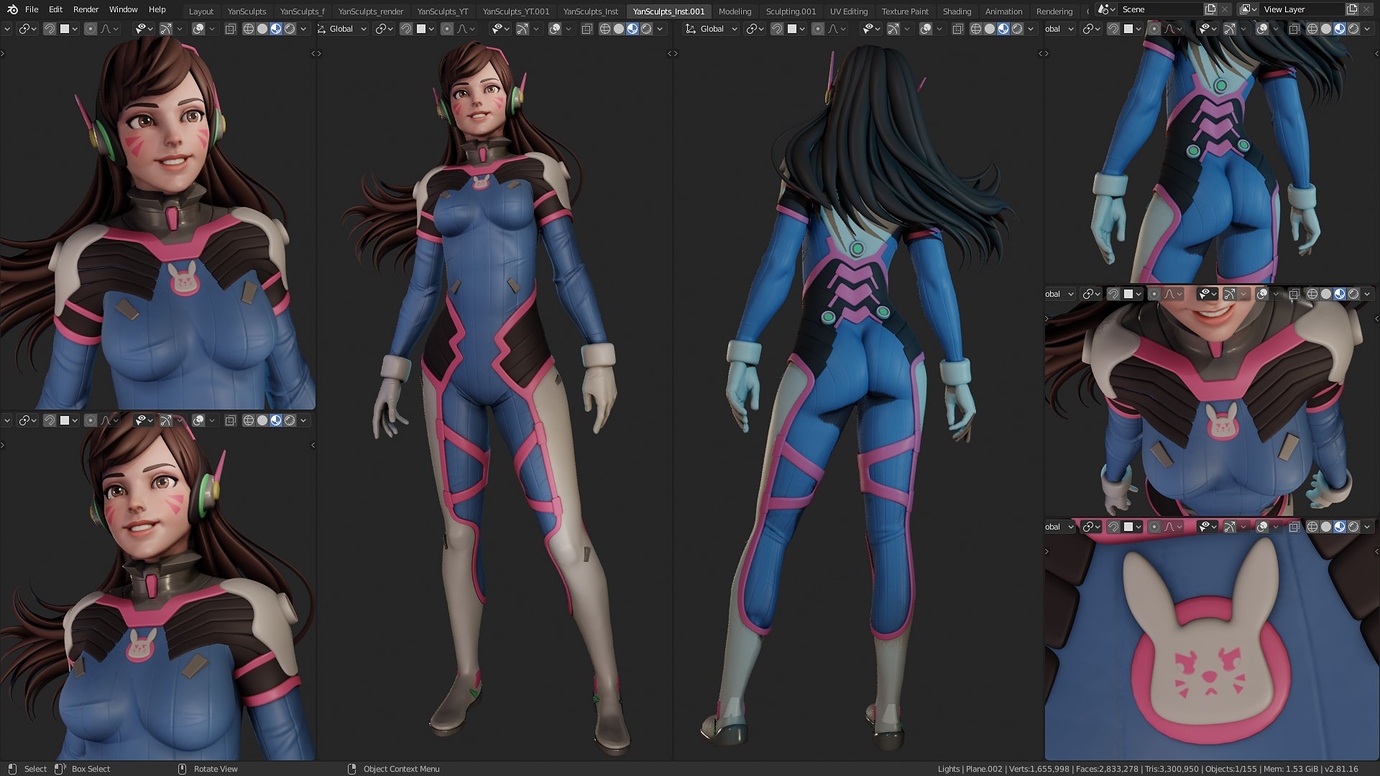Click the Scene name field
The image size is (1380, 776).
pos(1160,9)
